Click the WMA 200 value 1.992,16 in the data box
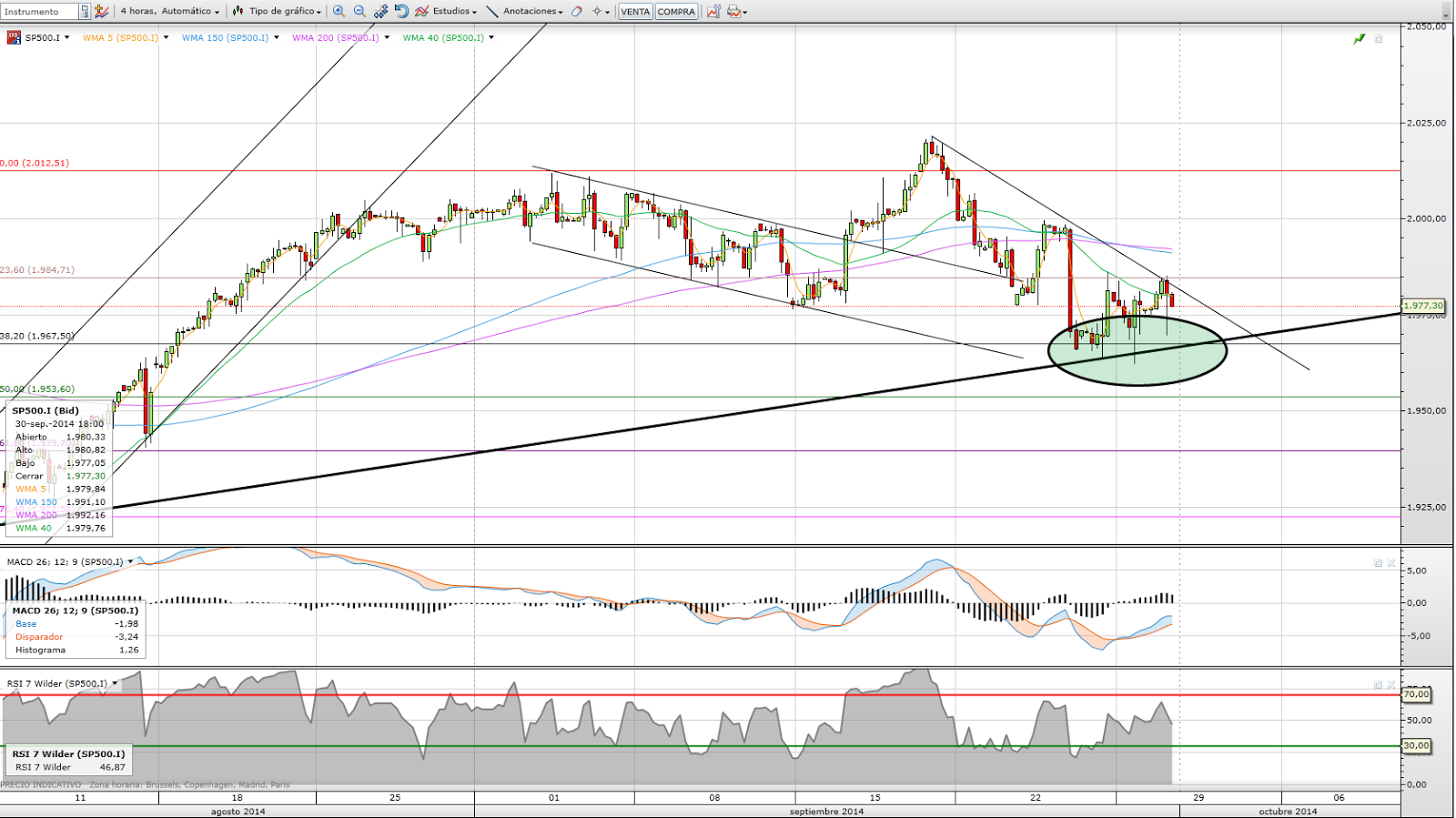This screenshot has height=818, width=1456. coord(86,515)
